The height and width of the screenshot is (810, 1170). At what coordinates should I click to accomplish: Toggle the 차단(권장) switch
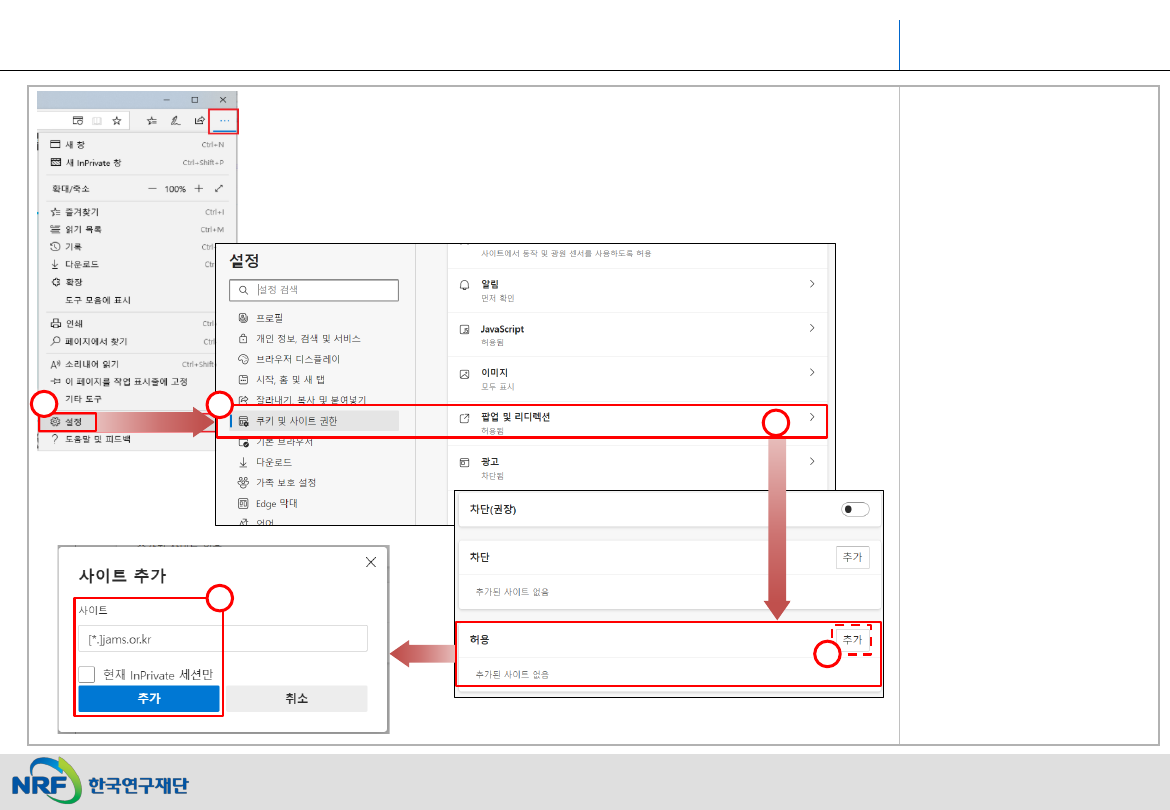[855, 509]
